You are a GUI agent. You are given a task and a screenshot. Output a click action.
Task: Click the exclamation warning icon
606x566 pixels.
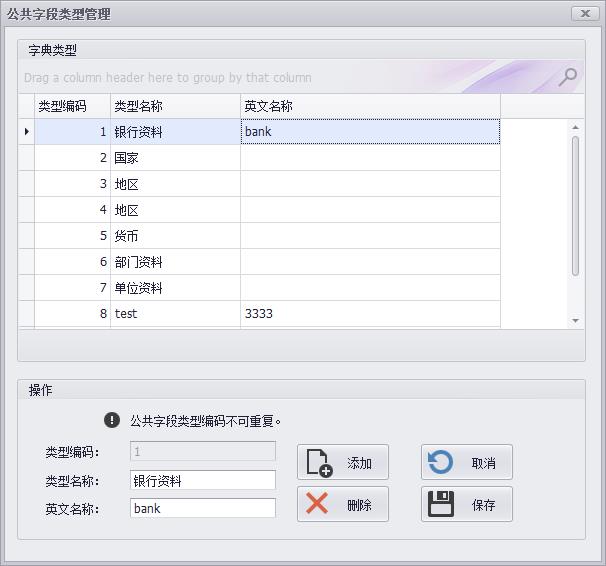coord(112,421)
